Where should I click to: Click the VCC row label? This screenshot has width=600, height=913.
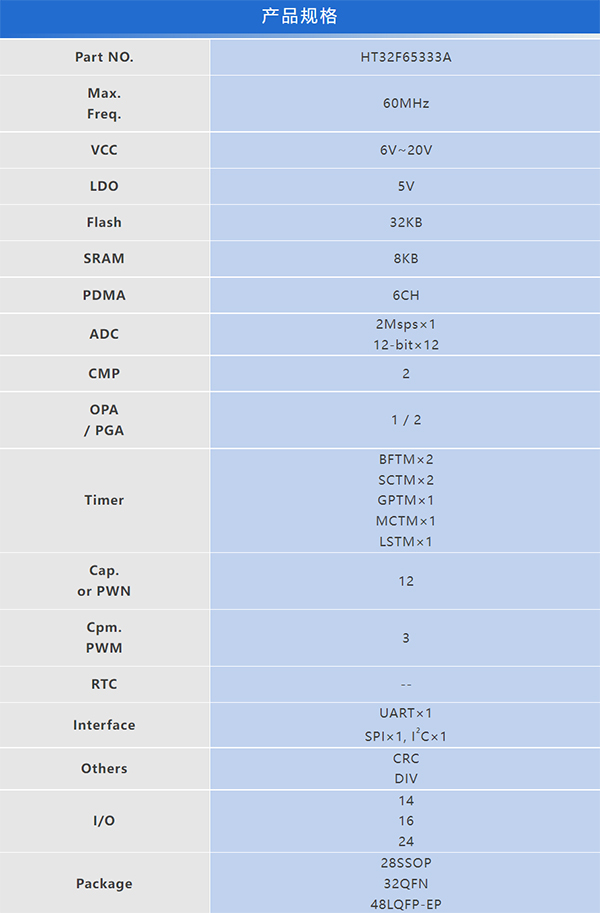pyautogui.click(x=104, y=150)
